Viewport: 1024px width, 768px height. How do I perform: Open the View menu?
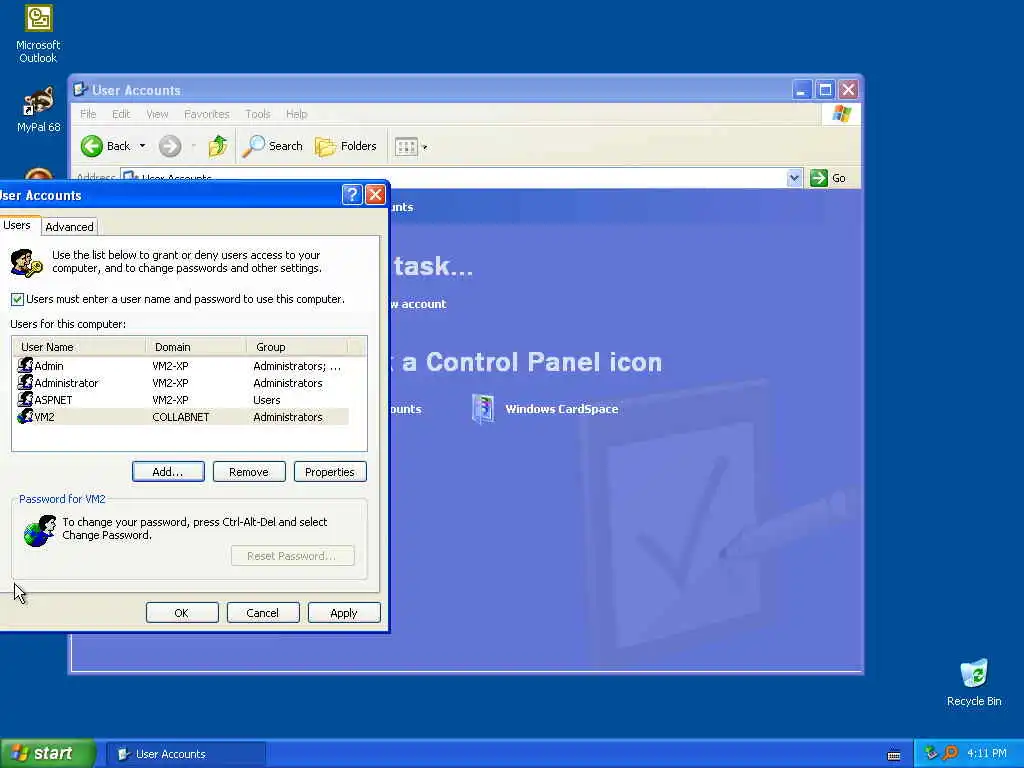[x=157, y=114]
